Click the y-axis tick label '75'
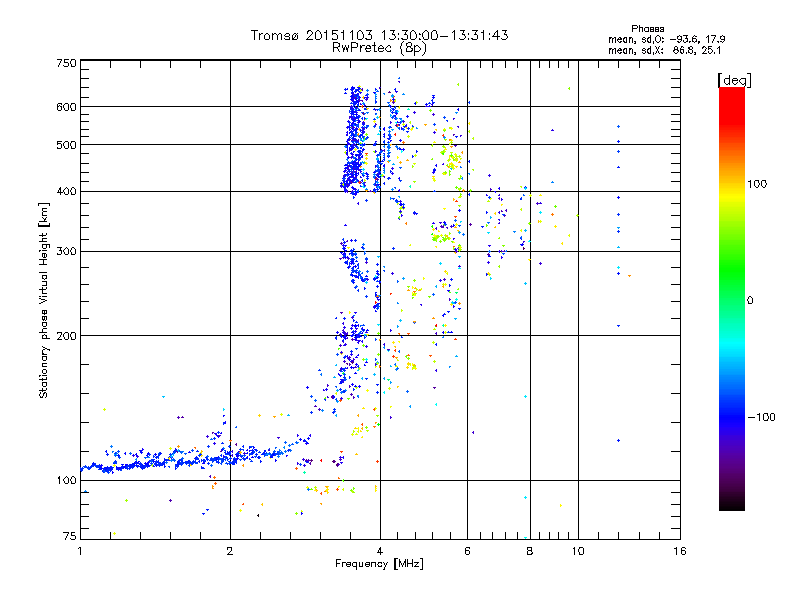The height and width of the screenshot is (600, 800). 70,536
